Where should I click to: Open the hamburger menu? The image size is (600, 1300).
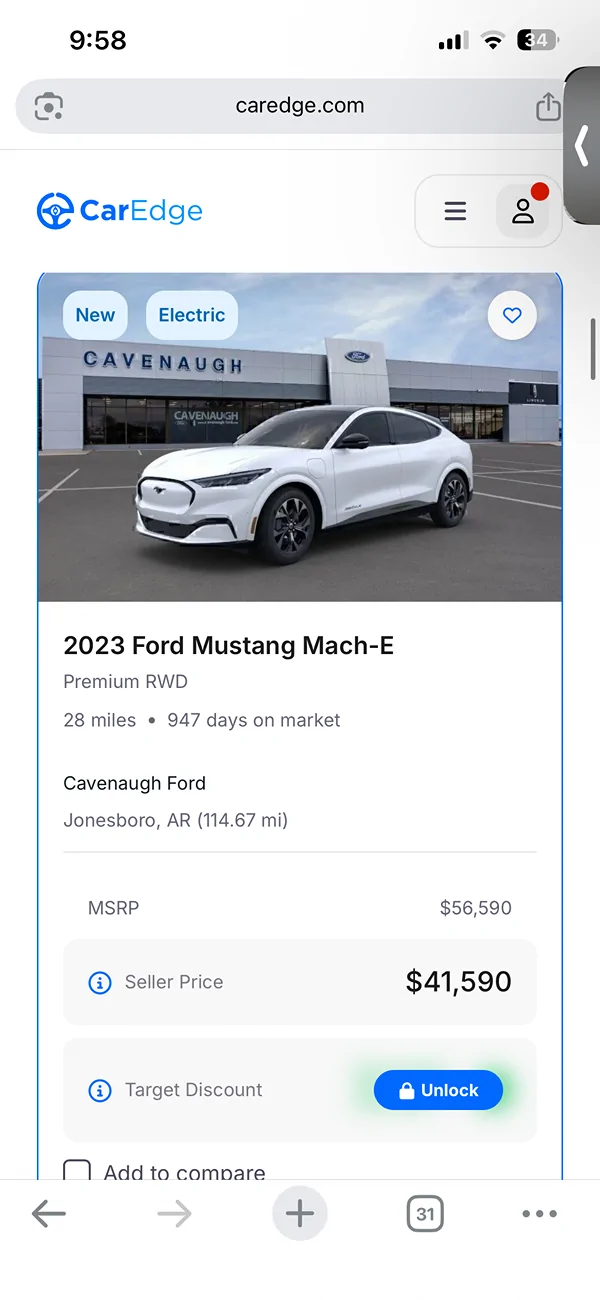pos(455,211)
